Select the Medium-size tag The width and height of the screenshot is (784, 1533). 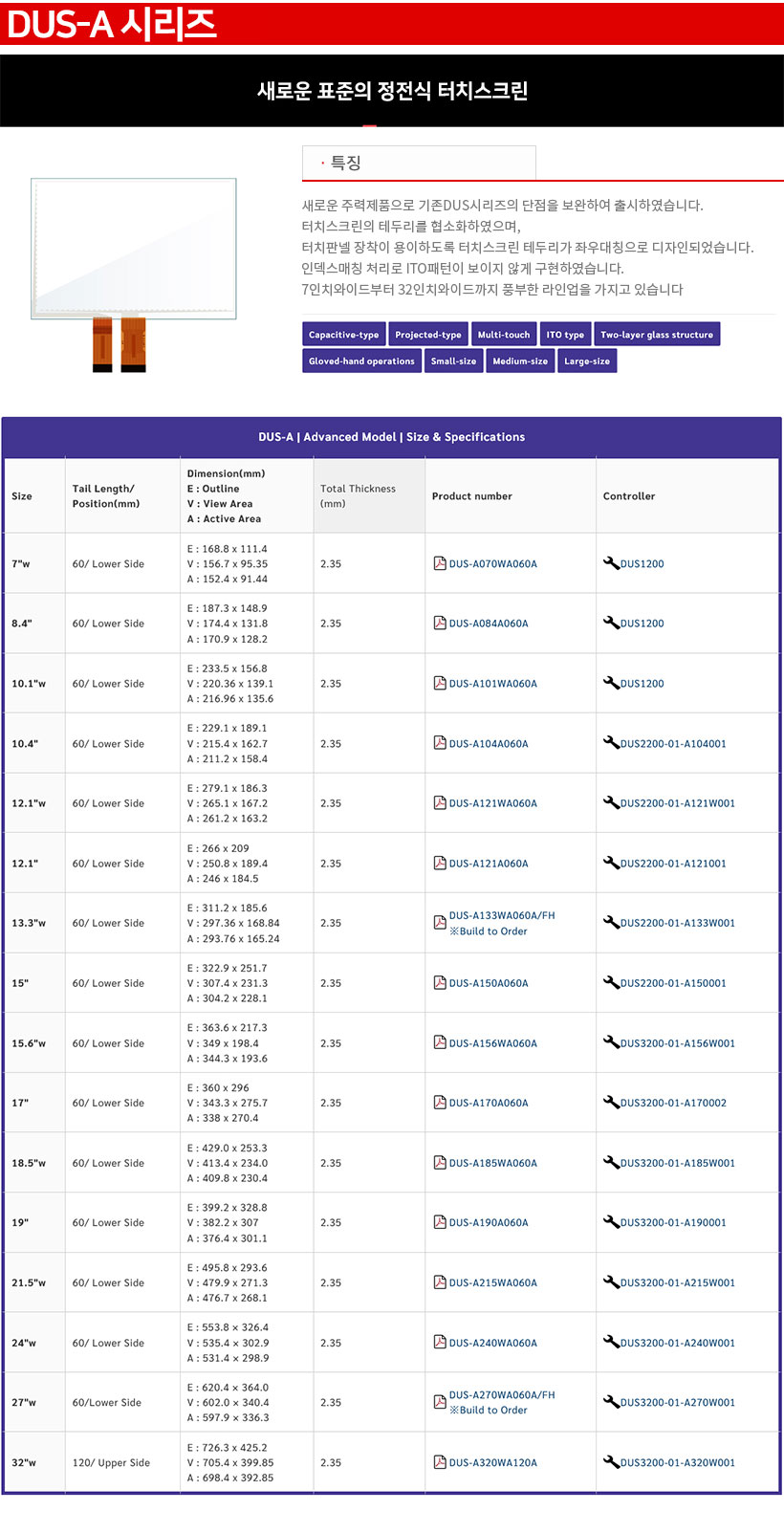point(520,361)
